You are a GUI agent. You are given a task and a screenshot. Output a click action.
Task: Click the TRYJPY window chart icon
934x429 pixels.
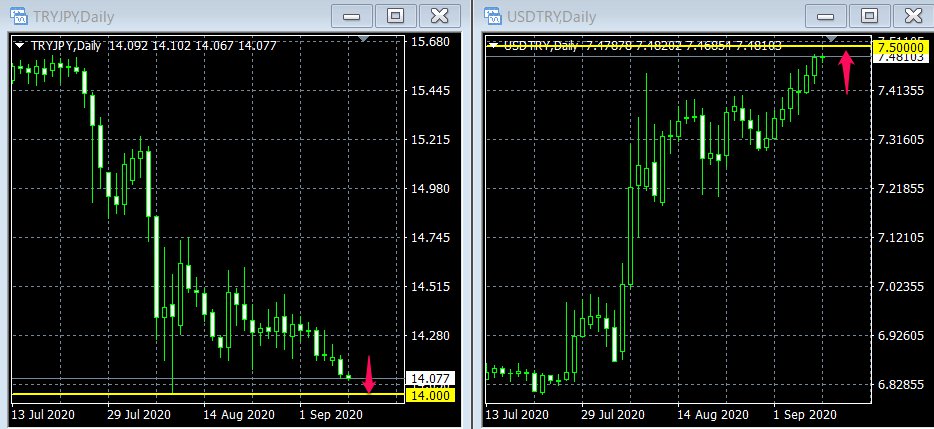[x=17, y=16]
